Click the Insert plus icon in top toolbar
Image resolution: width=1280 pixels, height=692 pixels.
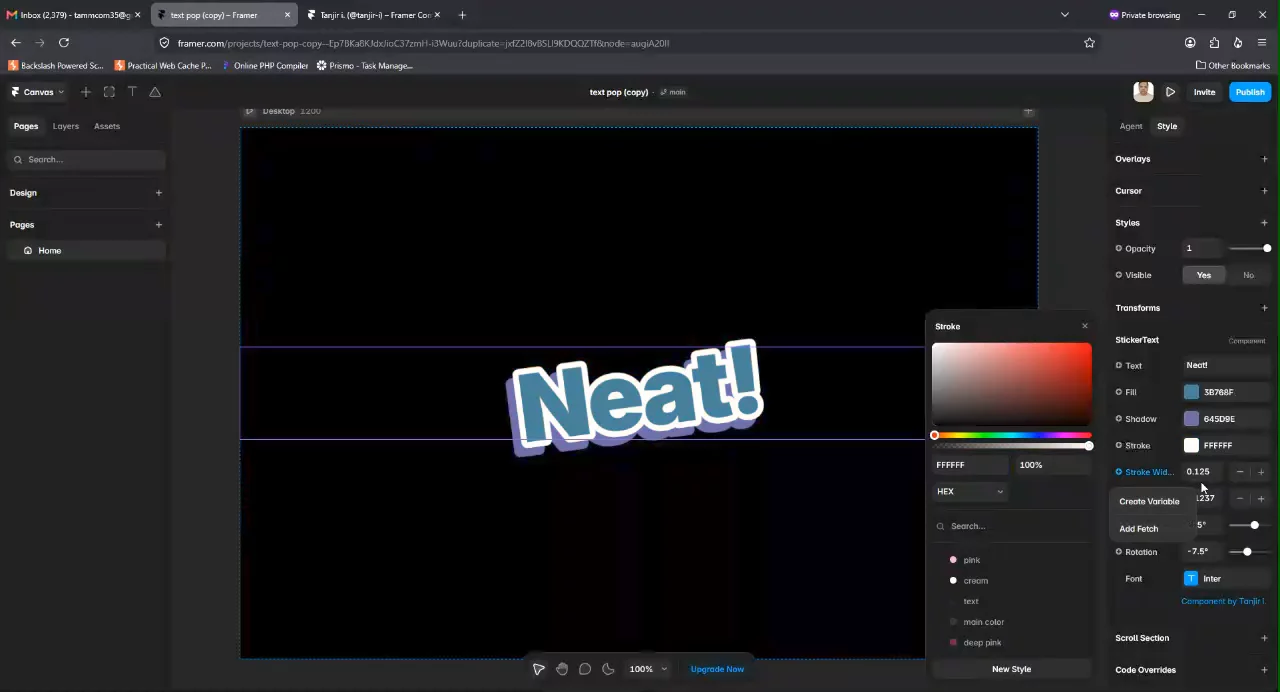pos(85,92)
